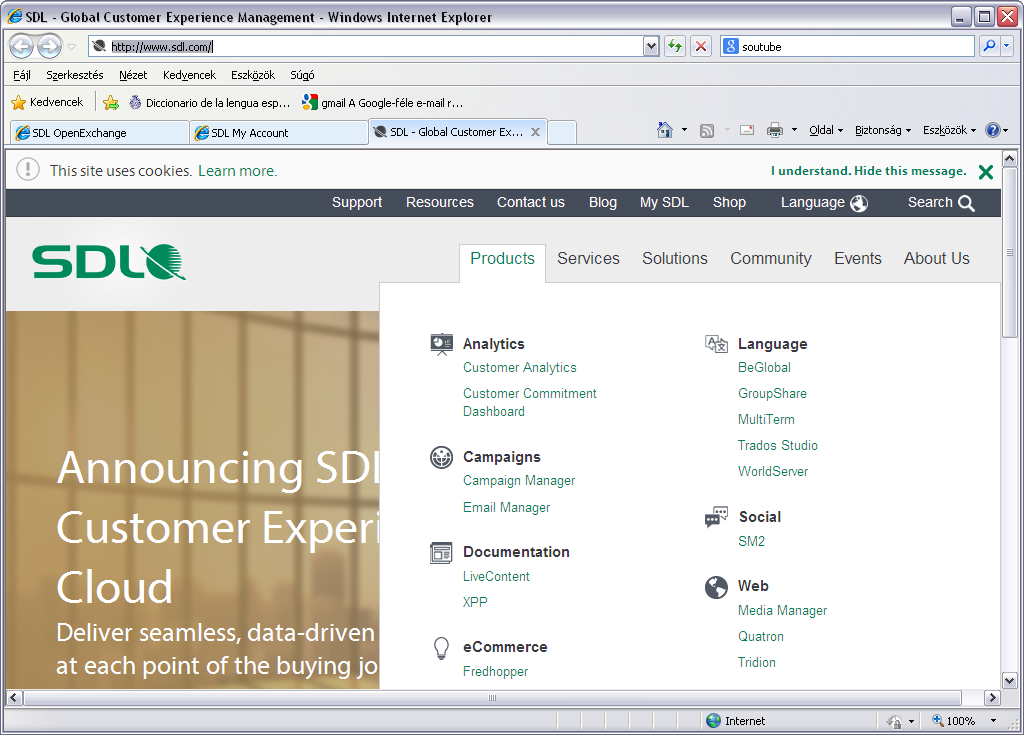Image resolution: width=1024 pixels, height=735 pixels.
Task: Click the browser Back arrow button
Action: 22,46
